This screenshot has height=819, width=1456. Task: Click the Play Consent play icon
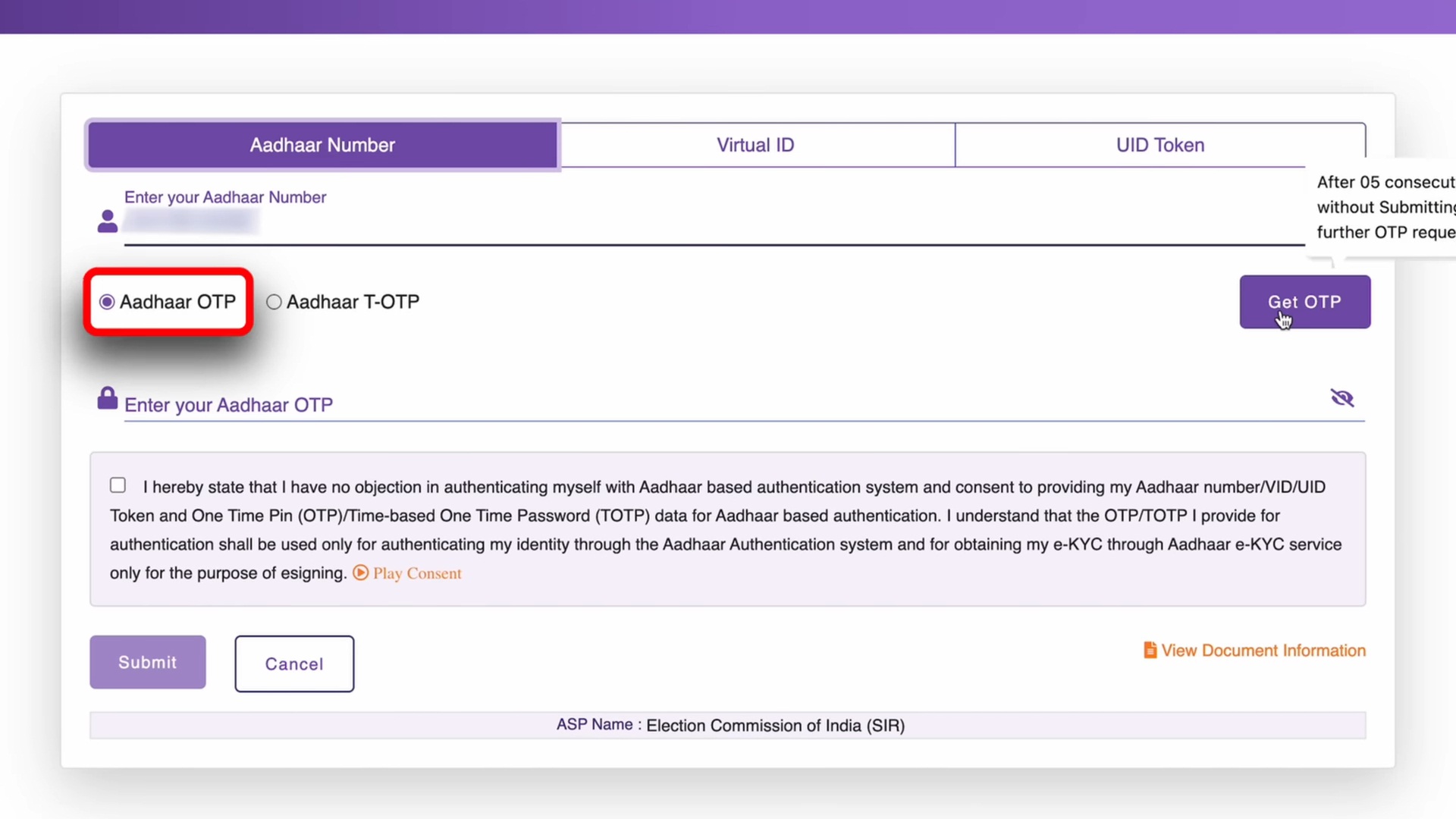361,573
